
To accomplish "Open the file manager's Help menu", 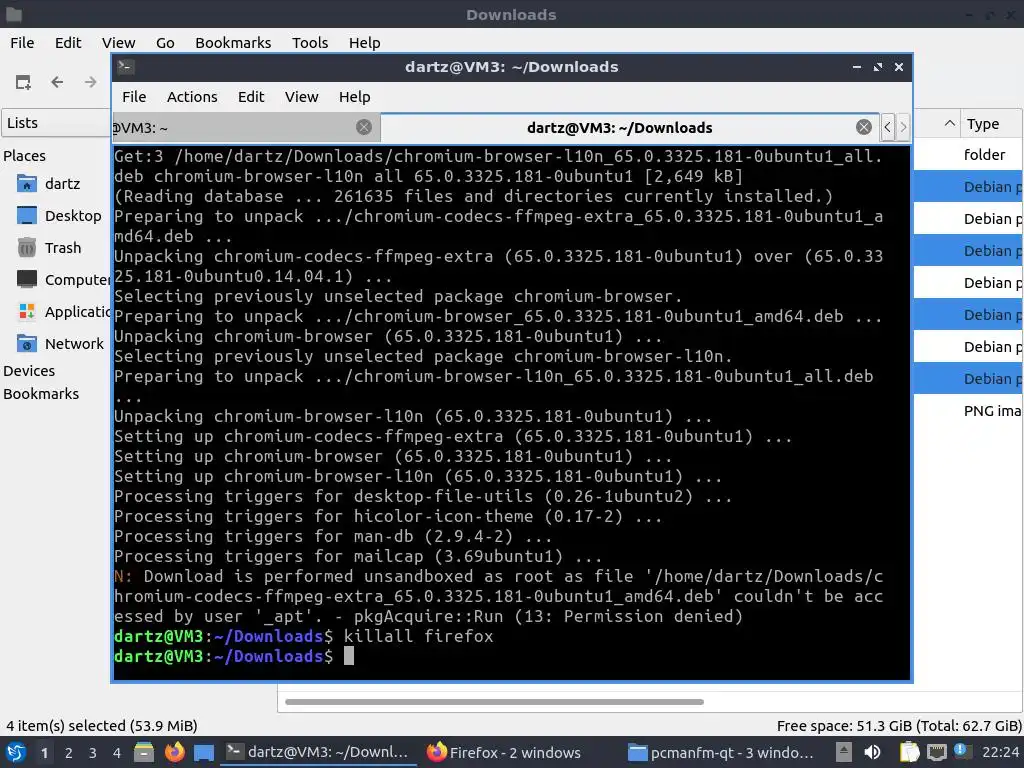I will point(364,42).
